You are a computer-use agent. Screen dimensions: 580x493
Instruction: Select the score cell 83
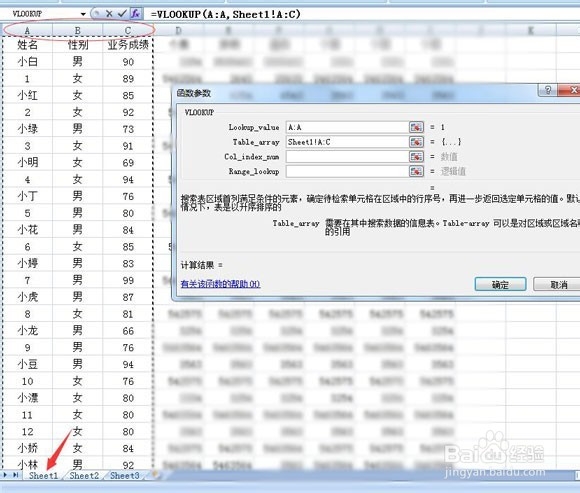click(x=128, y=263)
